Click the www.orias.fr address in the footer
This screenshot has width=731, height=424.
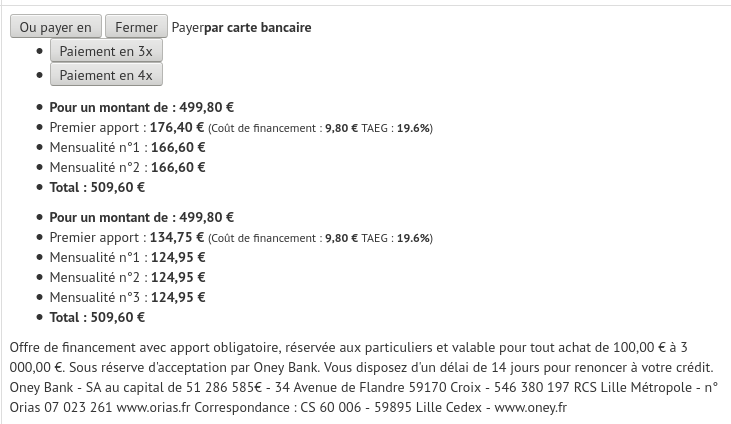click(153, 408)
